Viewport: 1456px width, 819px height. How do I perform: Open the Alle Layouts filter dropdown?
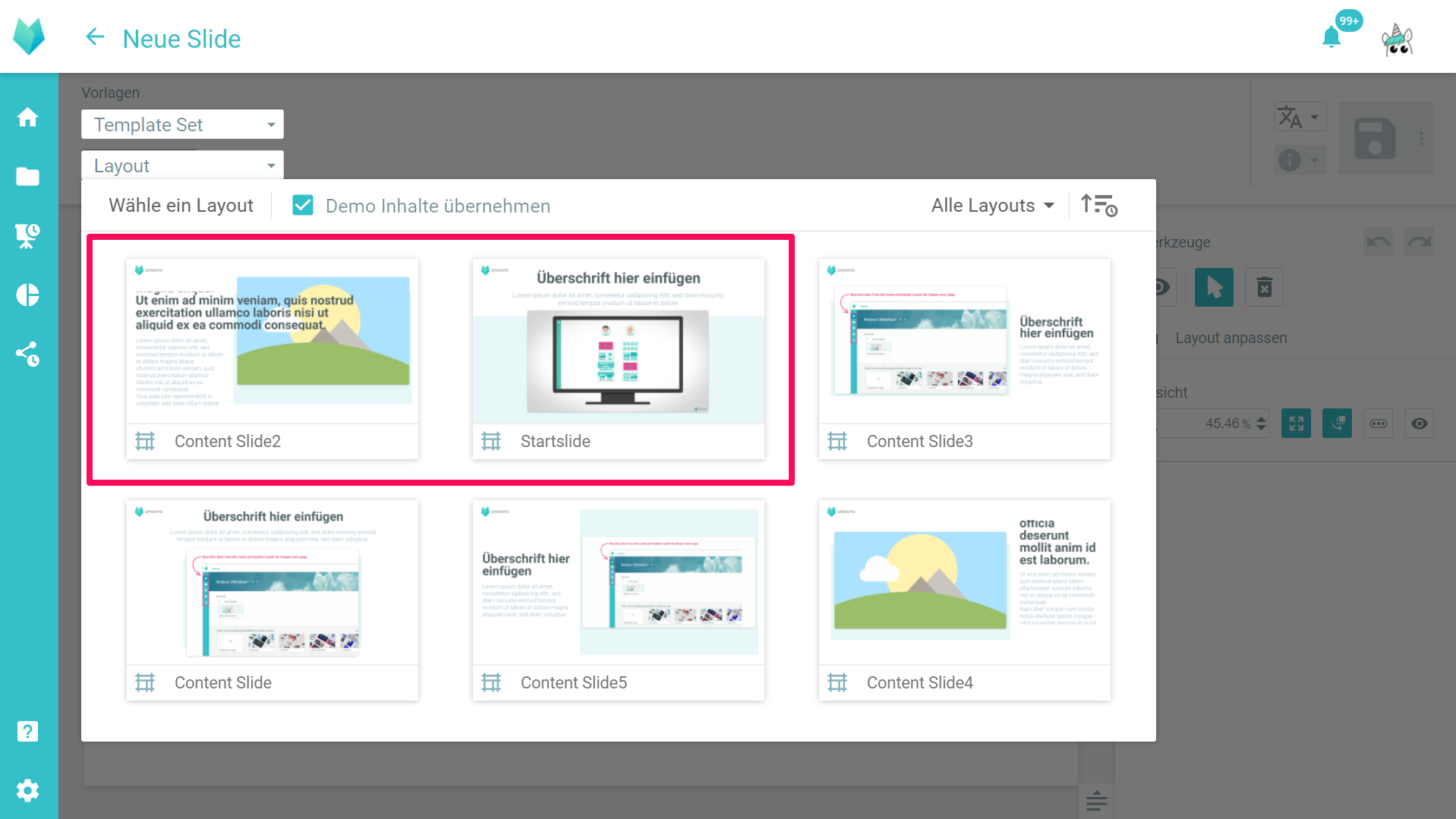tap(992, 206)
